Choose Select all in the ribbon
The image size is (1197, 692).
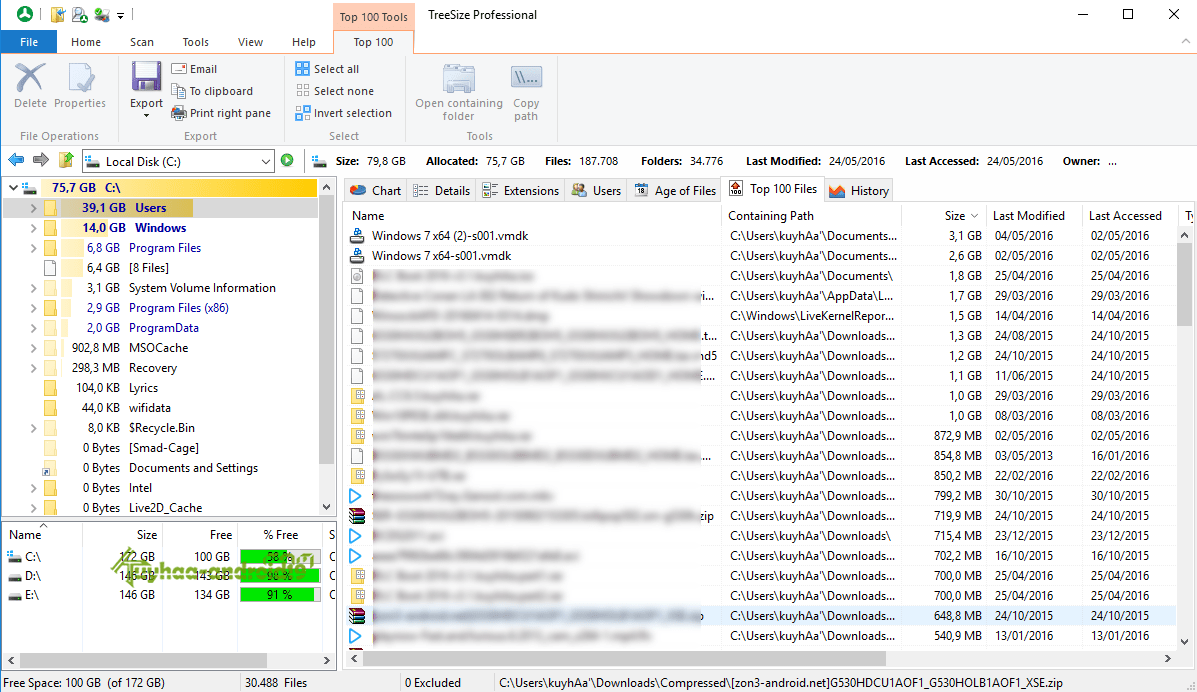point(327,69)
